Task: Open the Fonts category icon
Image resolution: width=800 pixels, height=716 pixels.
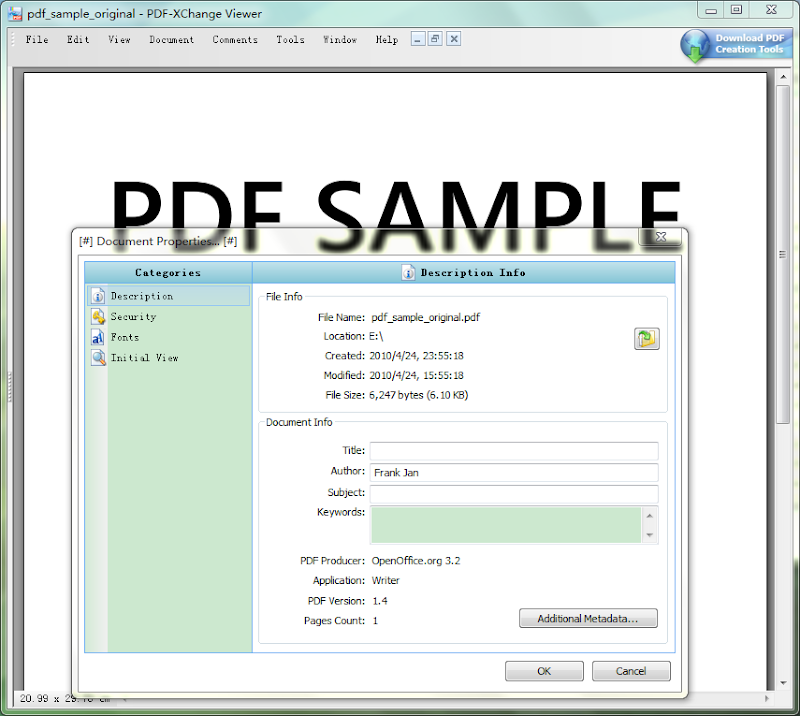Action: click(x=98, y=337)
